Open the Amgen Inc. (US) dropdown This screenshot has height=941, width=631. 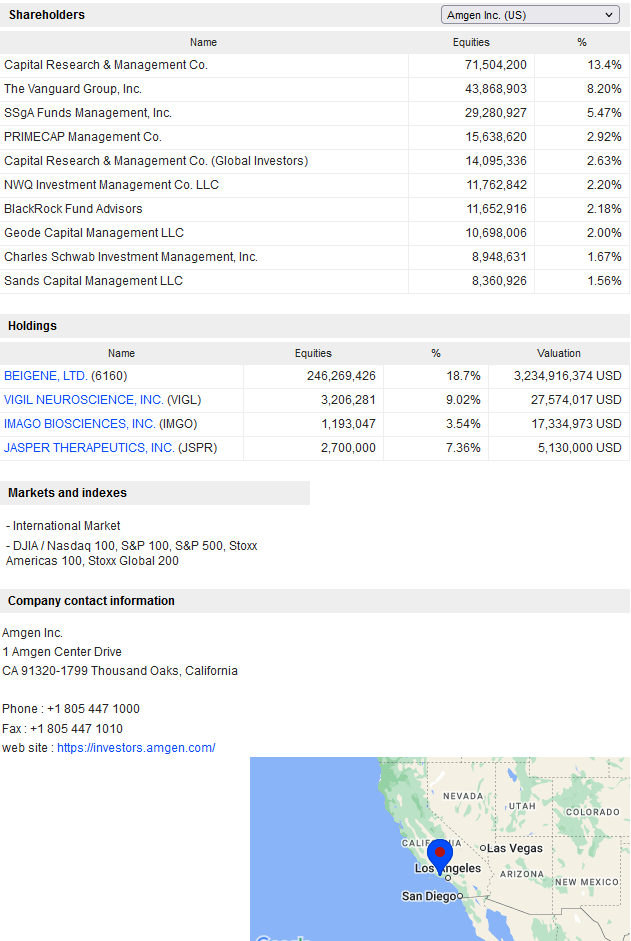point(530,15)
